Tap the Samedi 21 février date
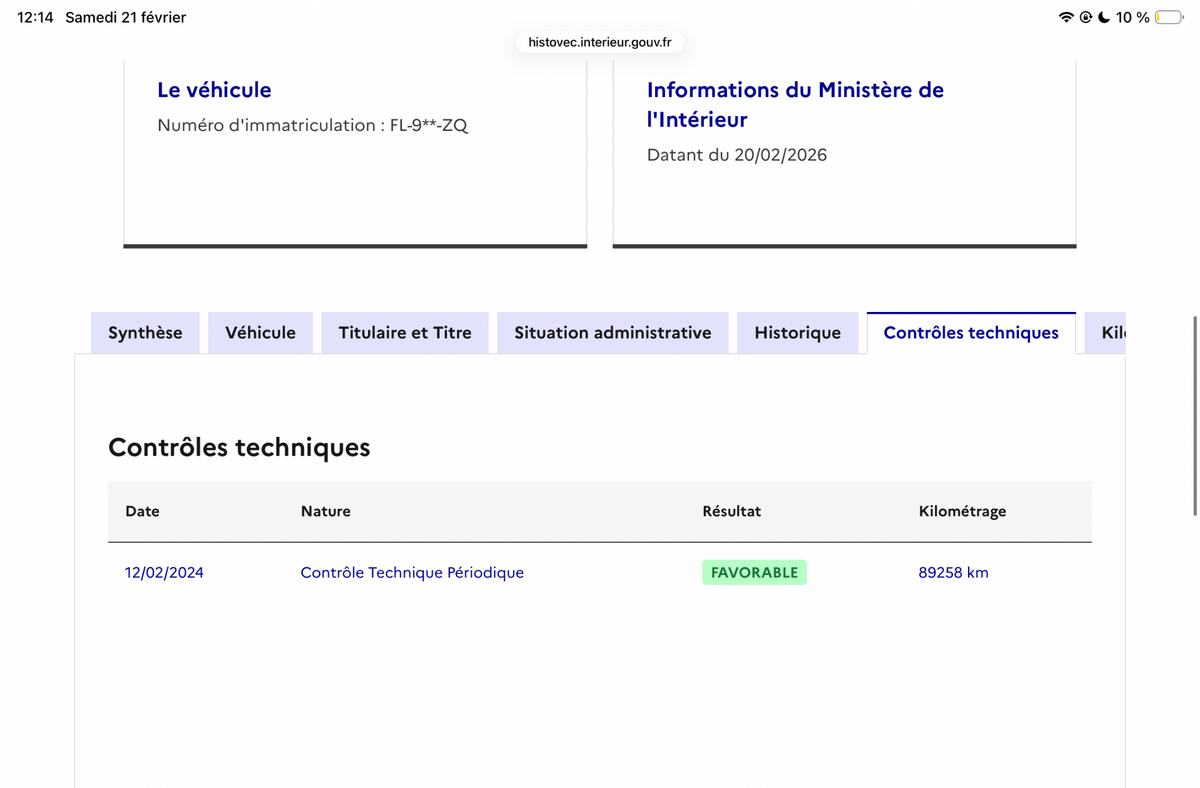 coord(125,17)
